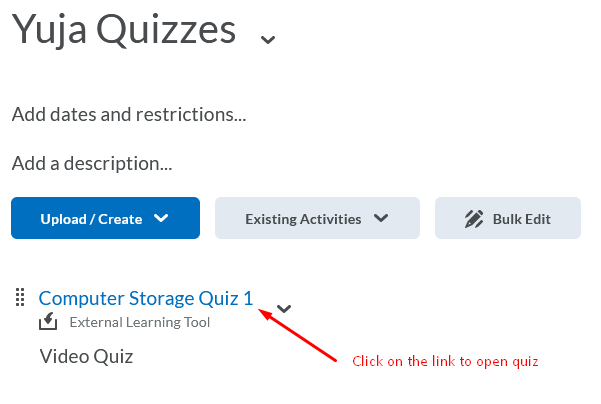
Task: Click the 'External Learning Tool' label text
Action: [140, 322]
